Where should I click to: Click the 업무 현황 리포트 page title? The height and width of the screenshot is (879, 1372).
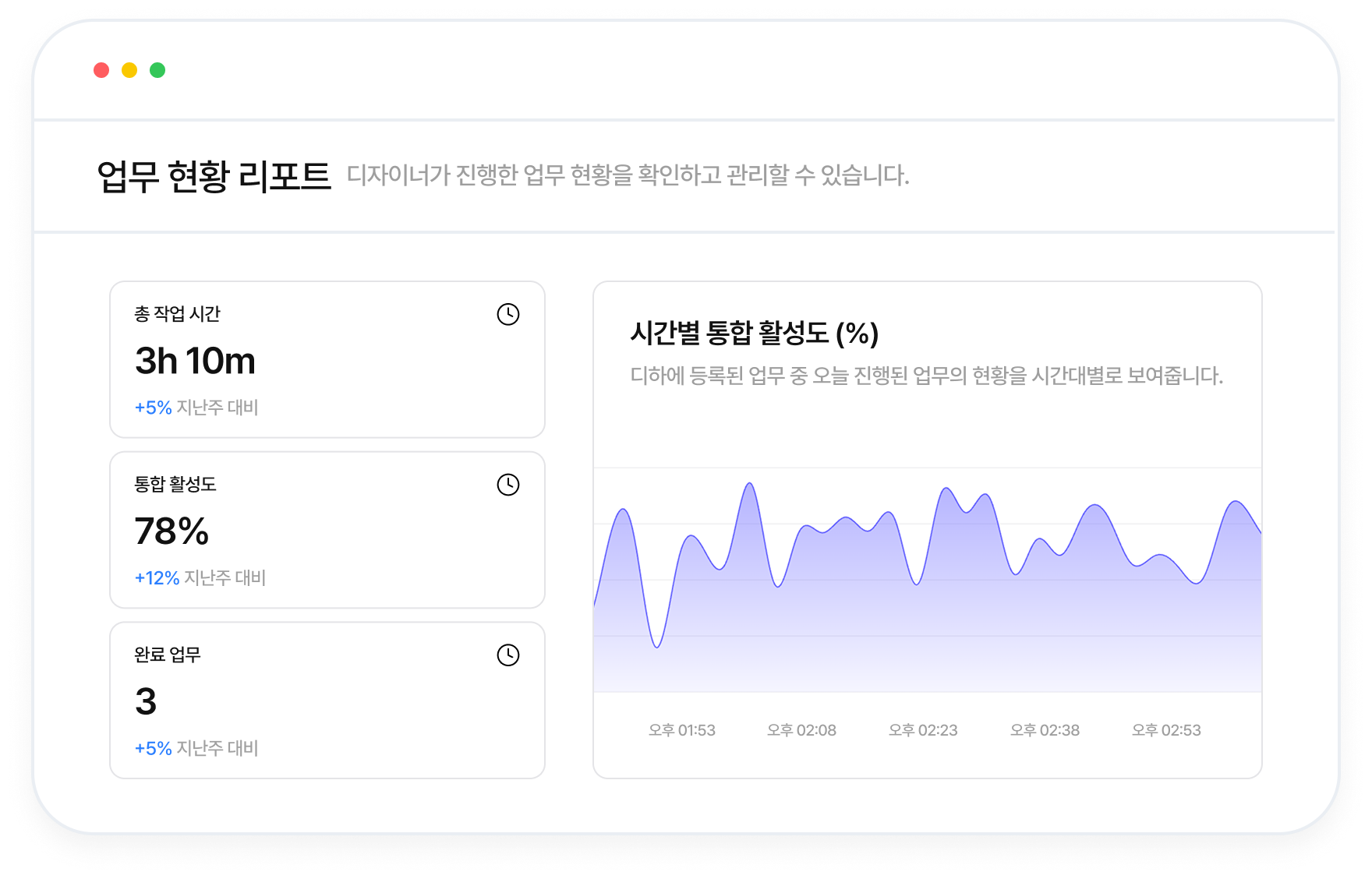tap(214, 176)
